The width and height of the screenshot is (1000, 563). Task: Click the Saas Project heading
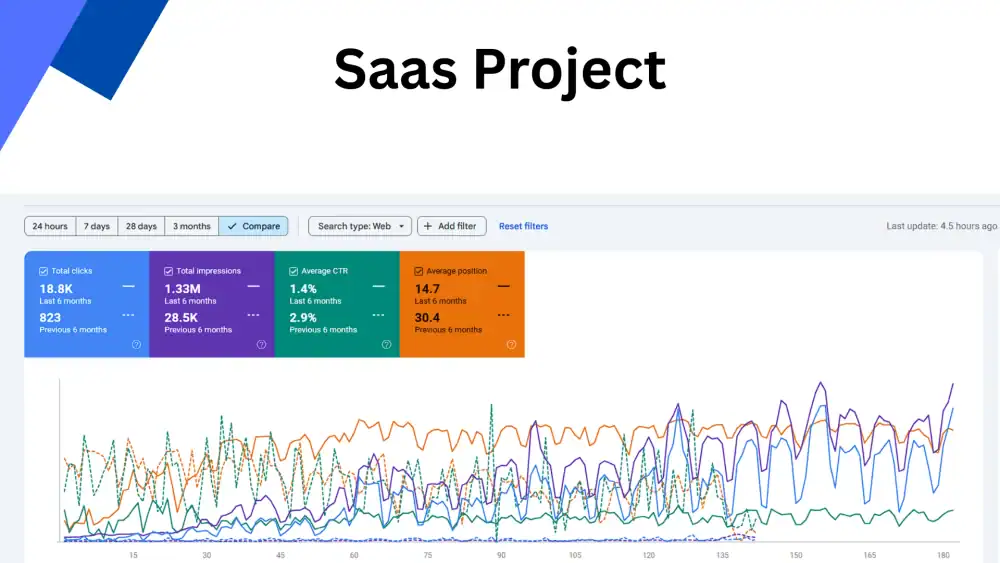(499, 70)
